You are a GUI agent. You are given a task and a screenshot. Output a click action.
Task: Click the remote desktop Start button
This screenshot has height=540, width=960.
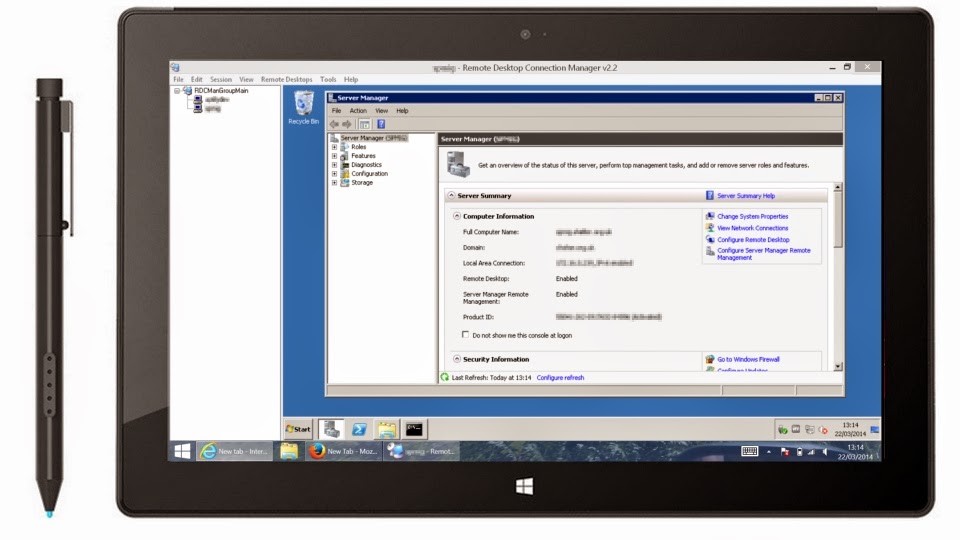[298, 429]
